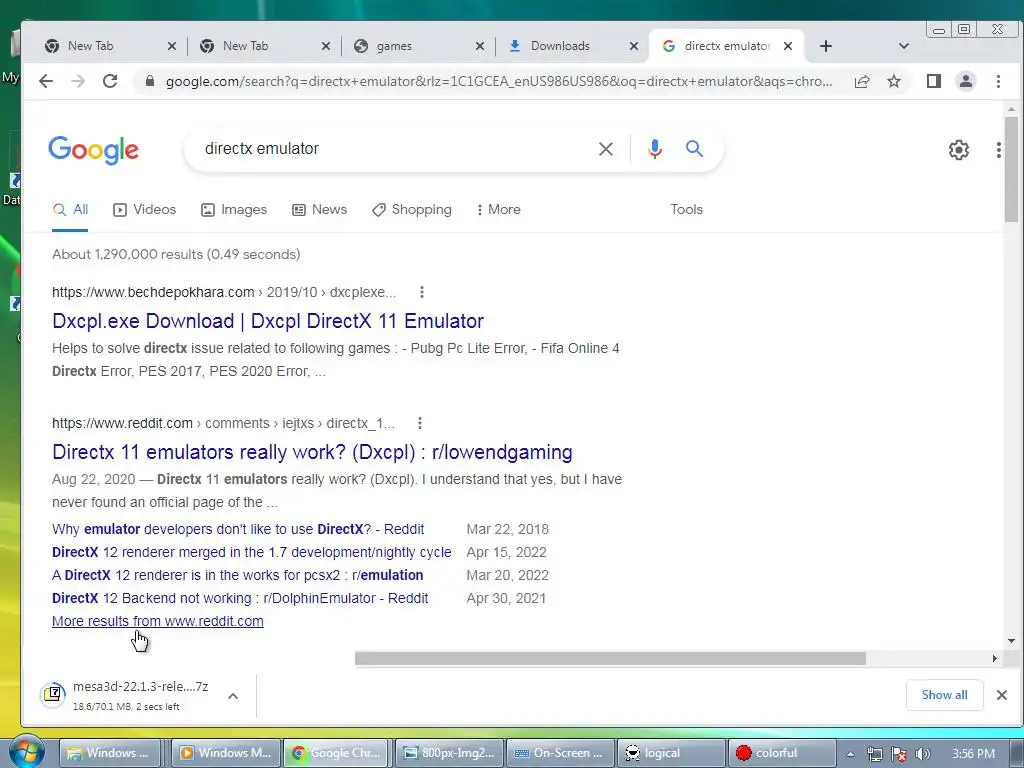Click the directx emulator search field

pyautogui.click(x=392, y=149)
